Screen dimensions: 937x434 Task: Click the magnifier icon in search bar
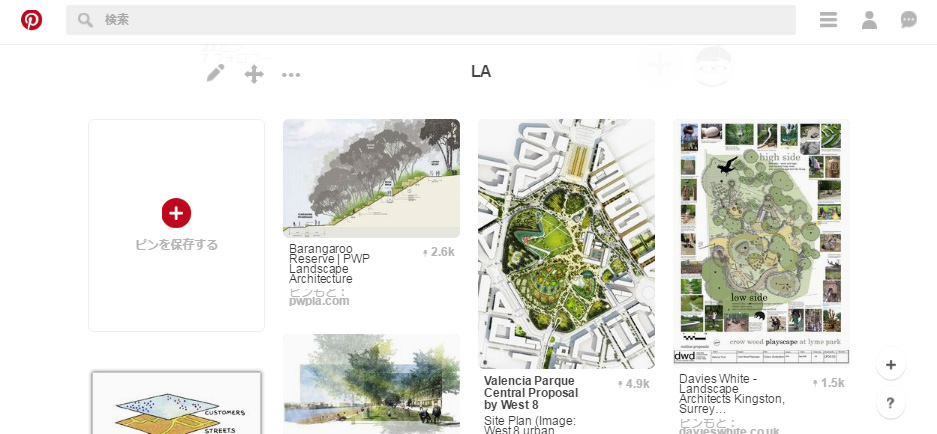coord(85,20)
